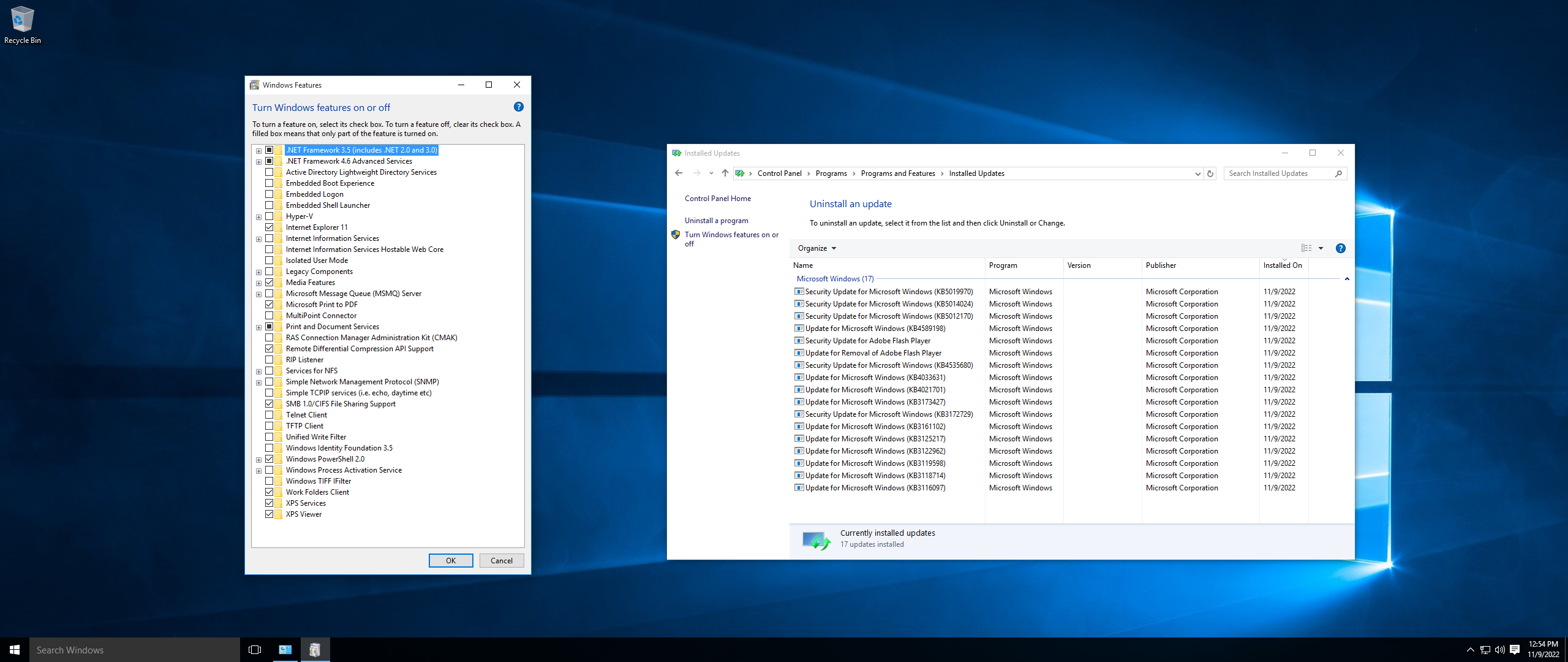Uncheck Internet Explorer 11 feature

tap(269, 227)
